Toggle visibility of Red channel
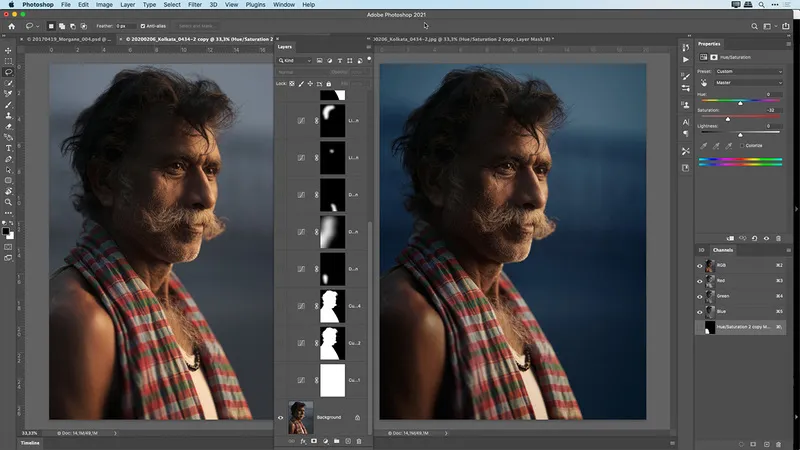Image resolution: width=800 pixels, height=450 pixels. coord(700,281)
